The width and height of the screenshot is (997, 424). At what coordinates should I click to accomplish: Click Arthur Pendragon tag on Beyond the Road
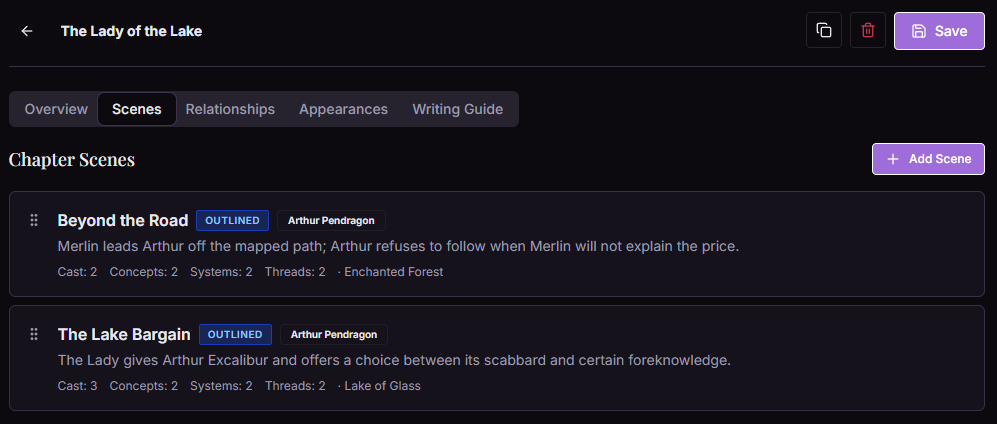(x=331, y=221)
